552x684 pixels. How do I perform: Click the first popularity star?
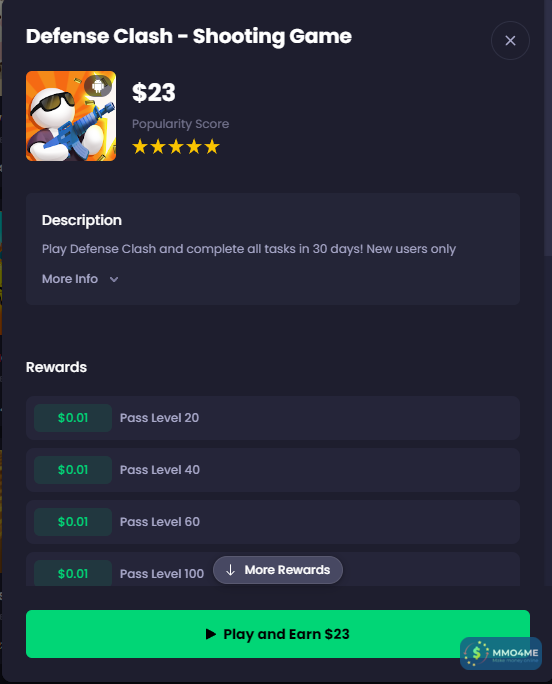(140, 147)
